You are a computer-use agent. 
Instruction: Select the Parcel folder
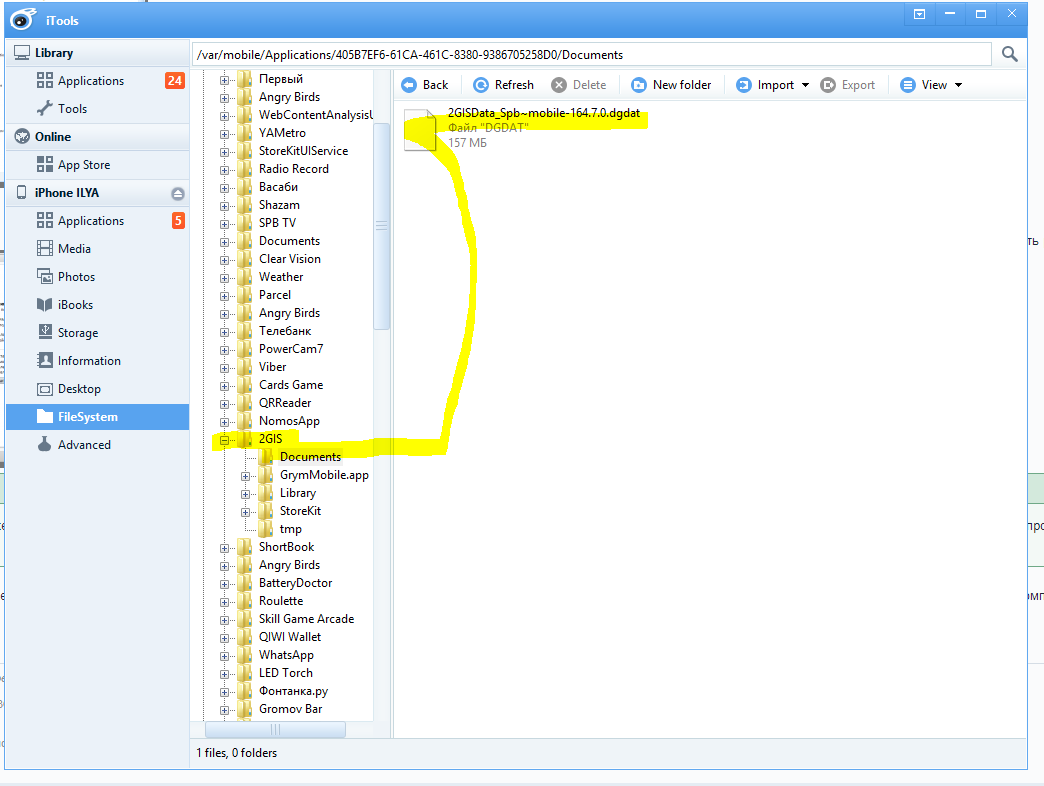(x=274, y=294)
